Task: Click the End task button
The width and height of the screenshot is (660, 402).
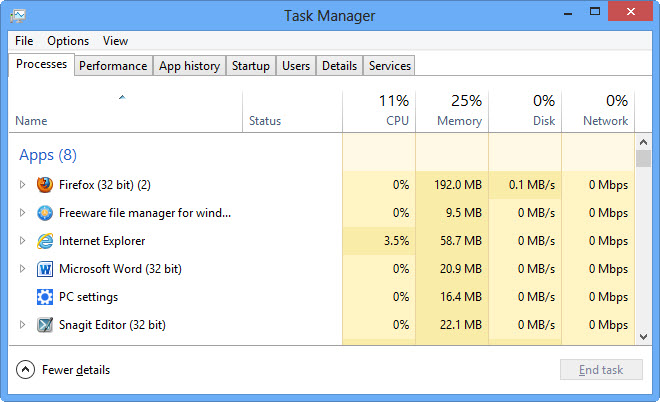Action: click(x=601, y=370)
